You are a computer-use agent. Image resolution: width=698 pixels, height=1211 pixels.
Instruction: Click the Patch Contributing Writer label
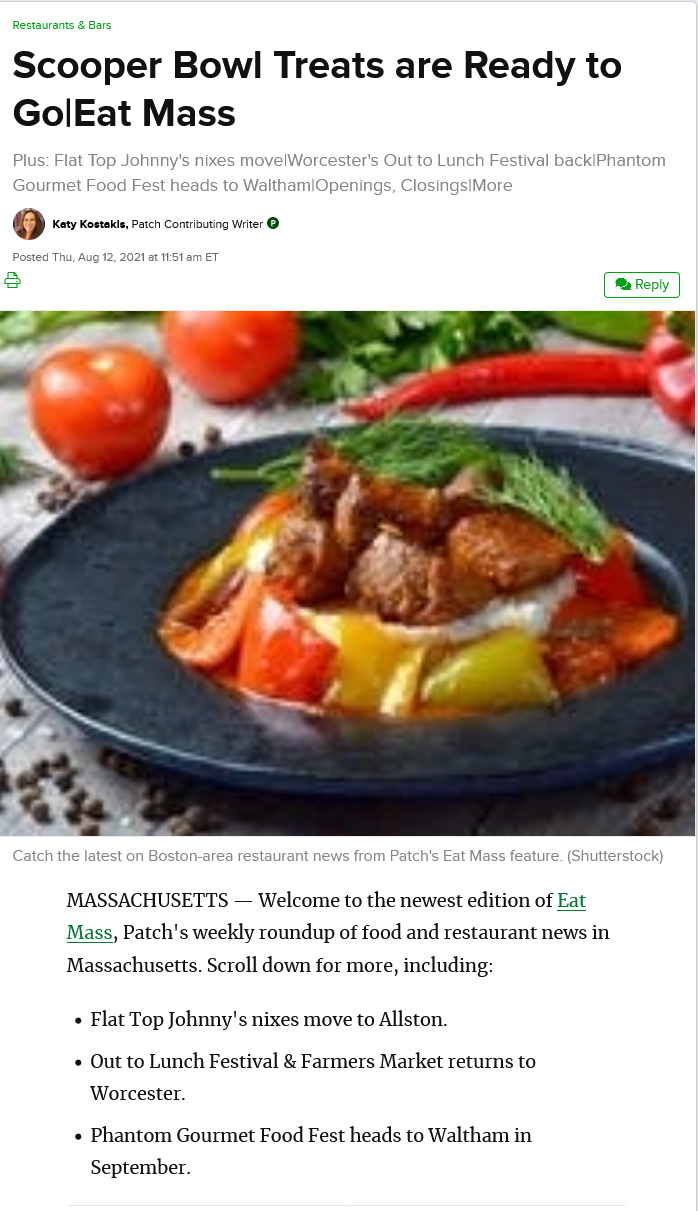[197, 224]
